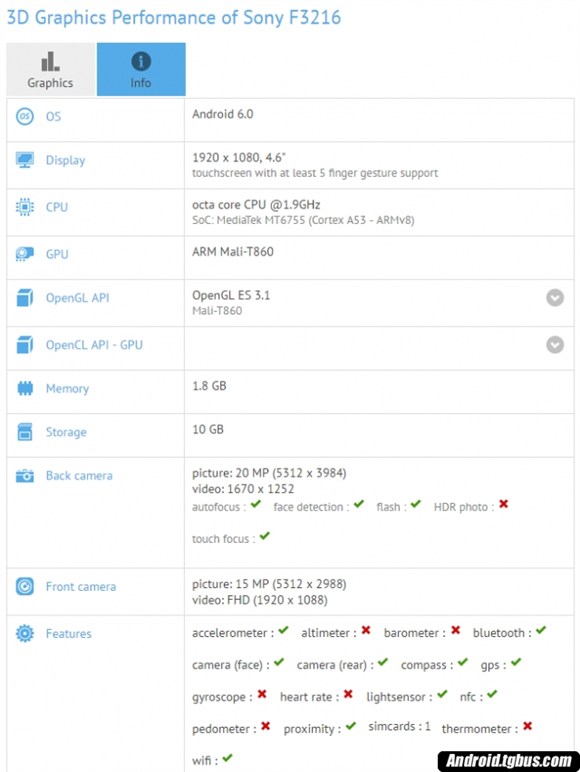Click the Android.tgbus.com watermark
Image resolution: width=580 pixels, height=772 pixels.
pyautogui.click(x=509, y=761)
